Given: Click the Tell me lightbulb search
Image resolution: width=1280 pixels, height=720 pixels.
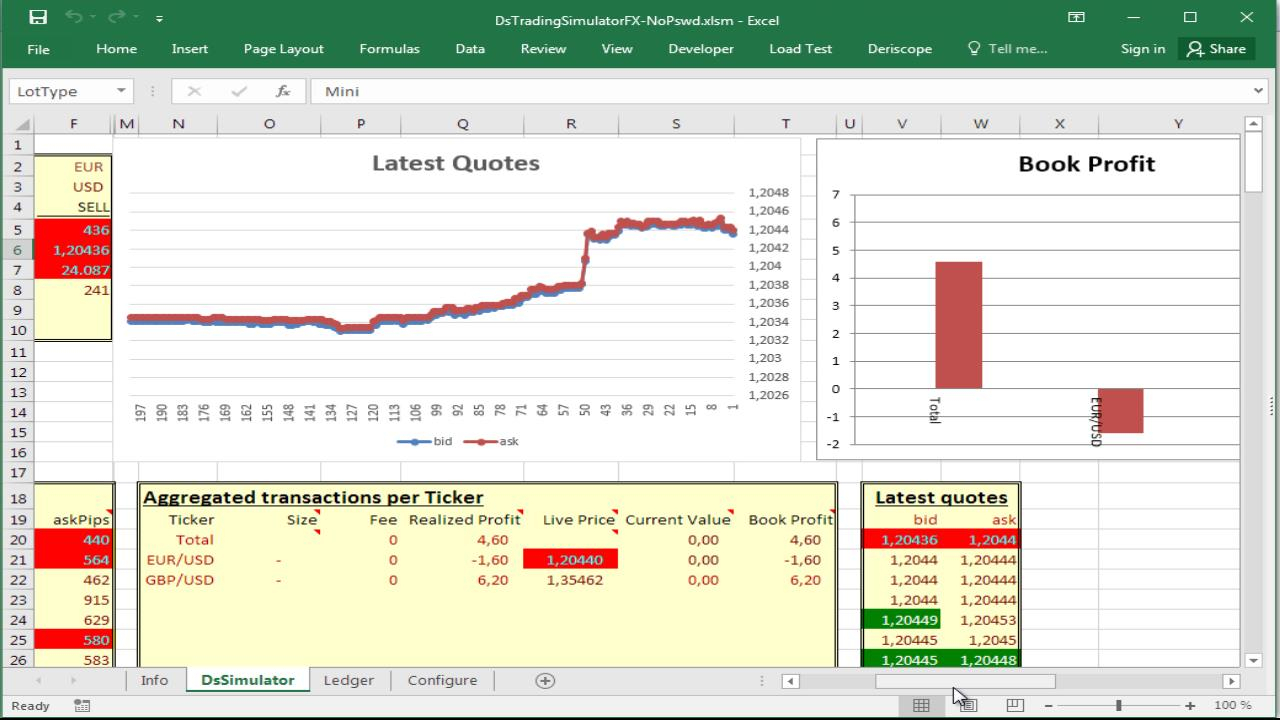Looking at the screenshot, I should coord(1008,48).
